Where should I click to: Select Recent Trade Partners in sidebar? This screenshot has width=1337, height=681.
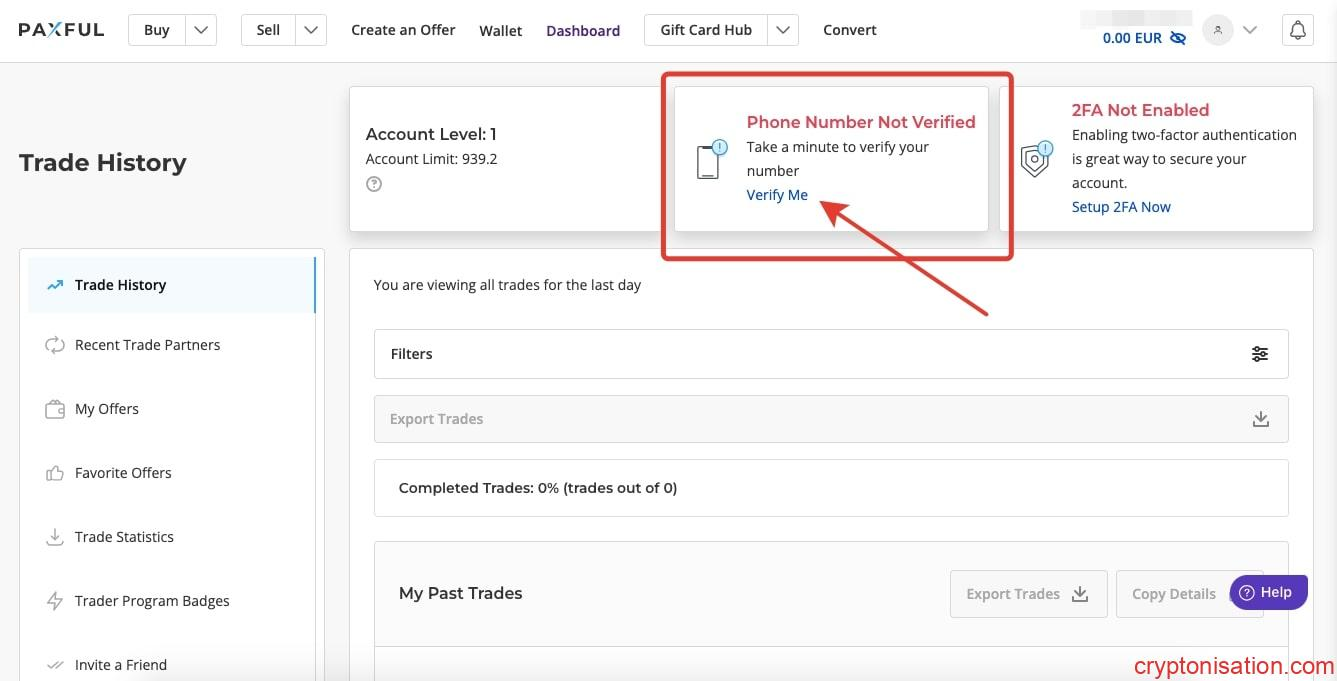[147, 345]
